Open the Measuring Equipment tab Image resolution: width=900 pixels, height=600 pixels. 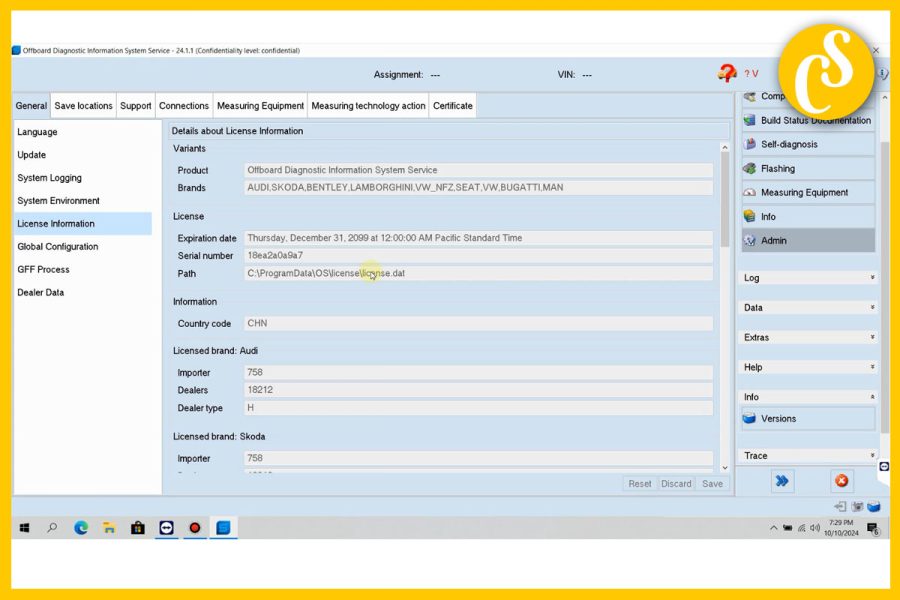(x=260, y=105)
